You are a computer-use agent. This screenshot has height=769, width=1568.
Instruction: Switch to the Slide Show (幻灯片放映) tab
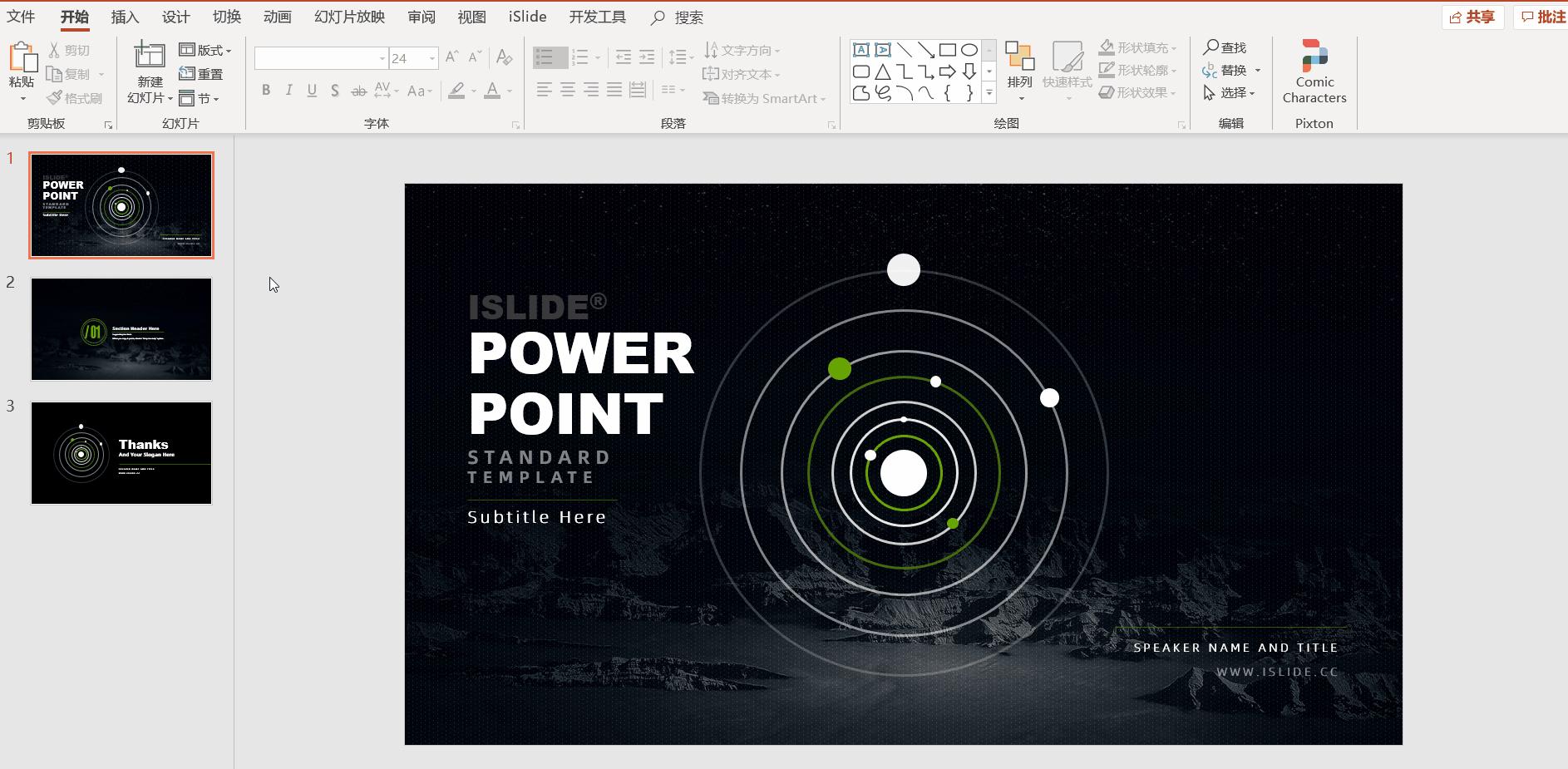click(x=349, y=17)
